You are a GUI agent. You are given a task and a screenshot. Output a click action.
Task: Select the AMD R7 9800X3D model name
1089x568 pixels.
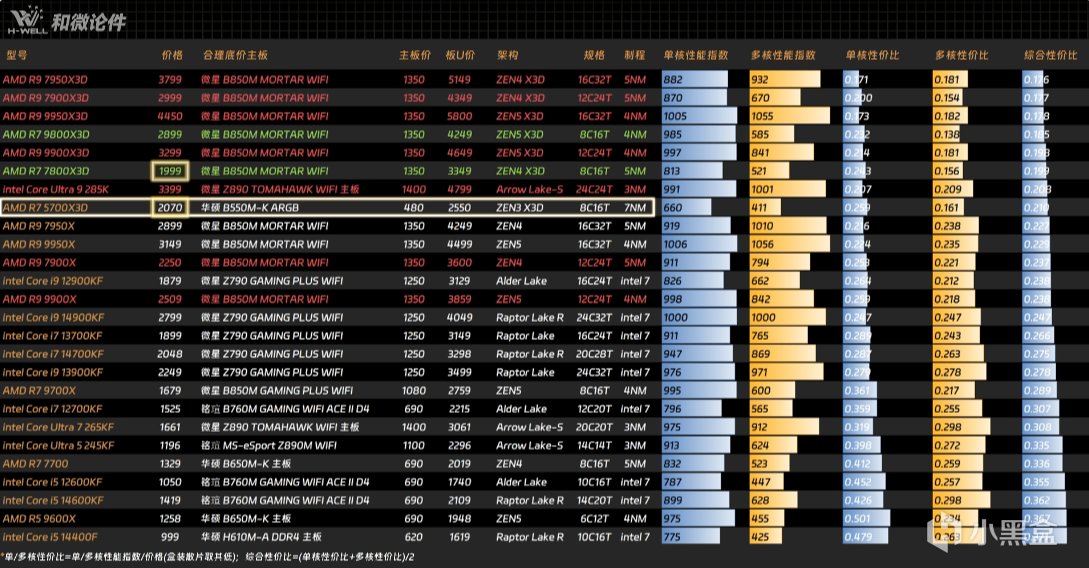[x=46, y=134]
